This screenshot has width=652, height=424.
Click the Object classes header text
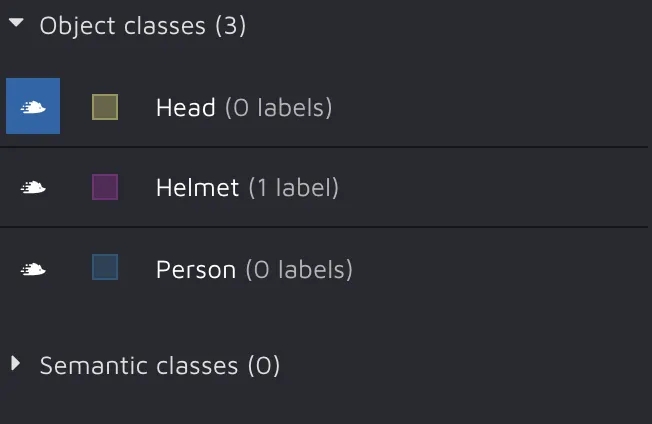pos(124,25)
